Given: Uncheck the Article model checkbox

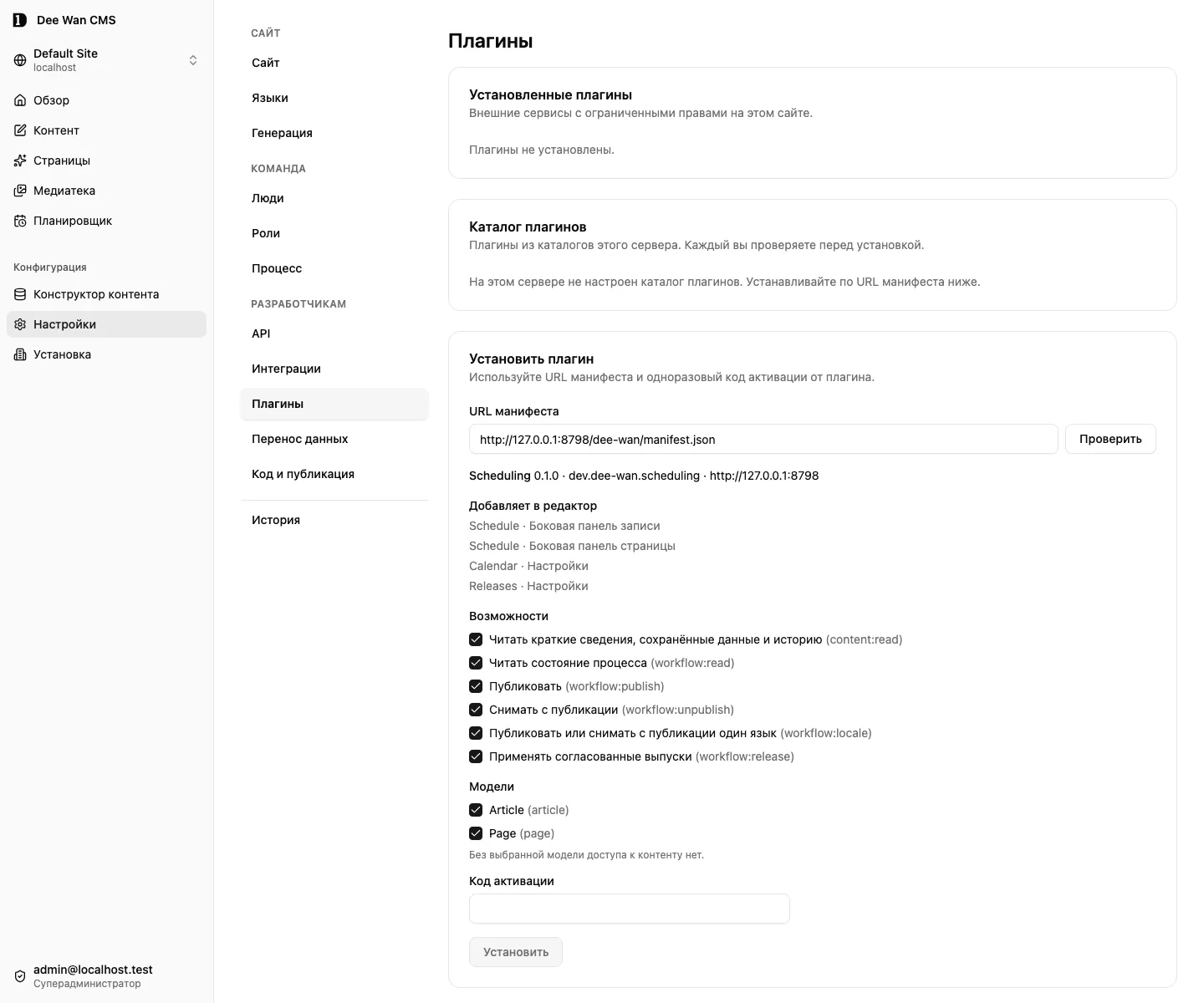Looking at the screenshot, I should pyautogui.click(x=476, y=810).
